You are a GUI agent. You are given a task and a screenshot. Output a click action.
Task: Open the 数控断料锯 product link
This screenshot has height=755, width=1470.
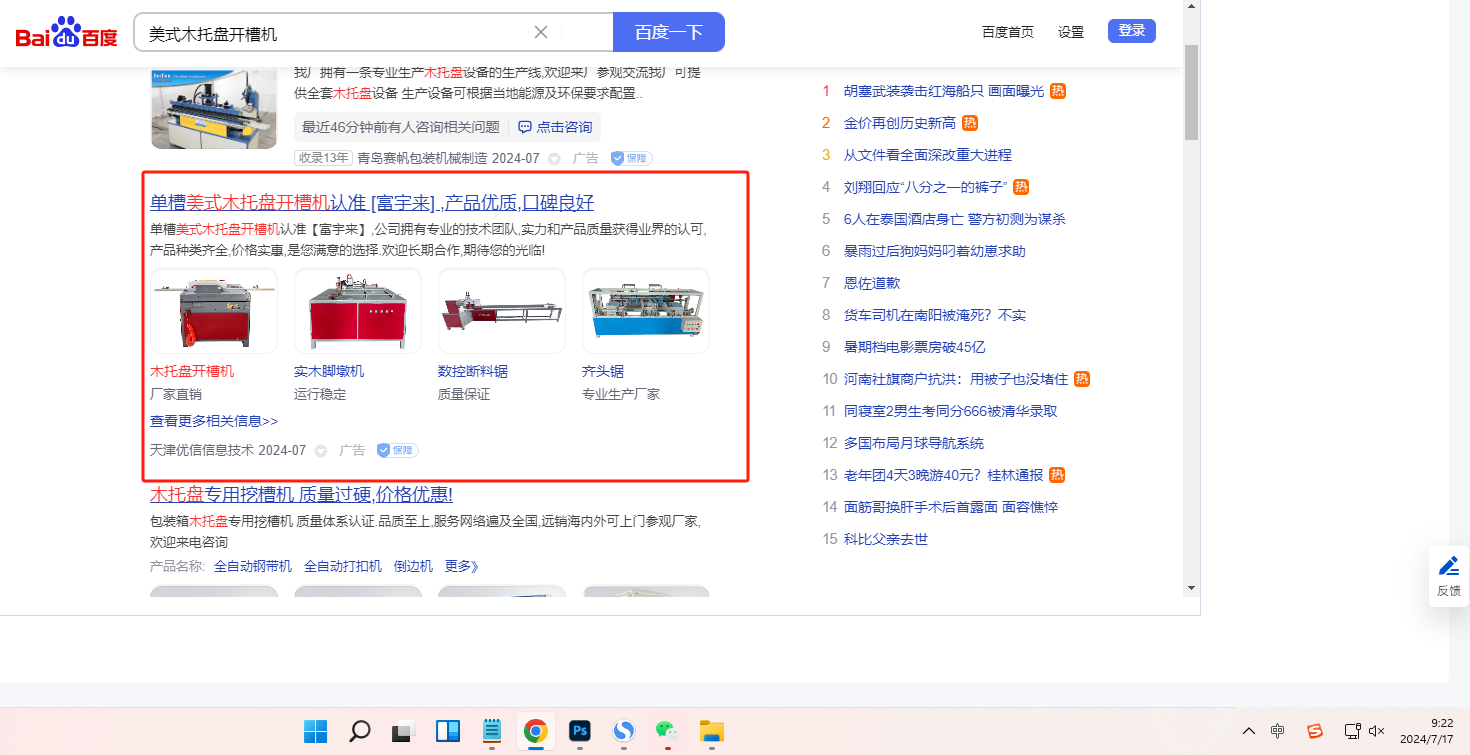pyautogui.click(x=473, y=371)
